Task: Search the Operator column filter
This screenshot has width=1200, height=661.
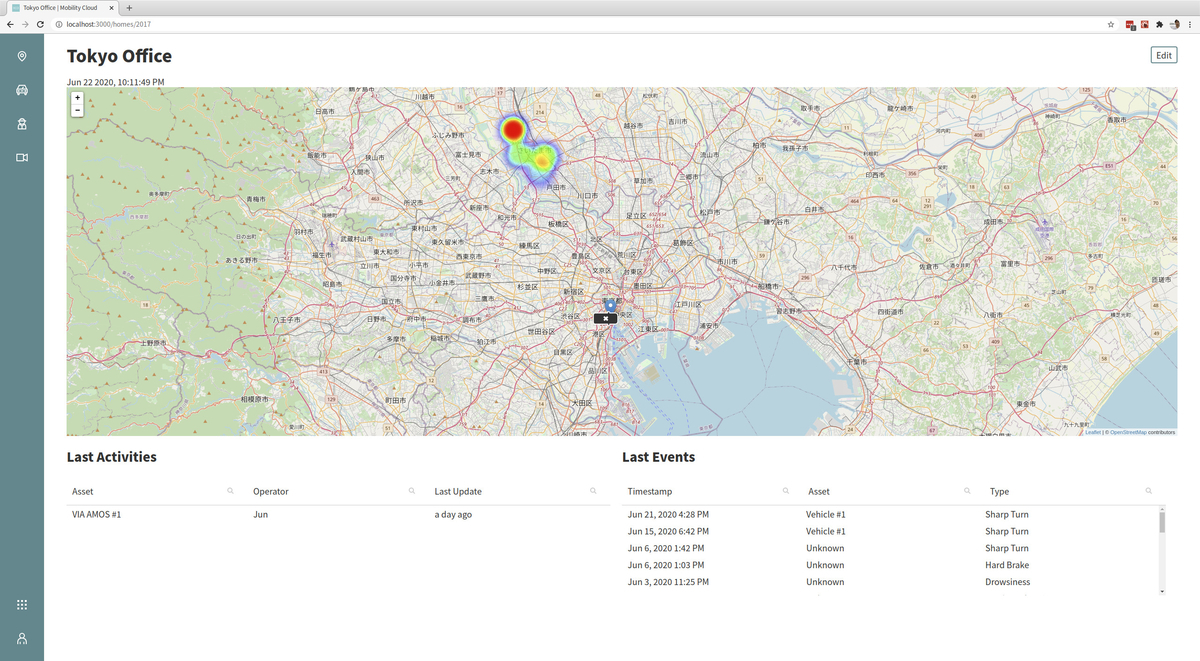Action: [x=412, y=491]
